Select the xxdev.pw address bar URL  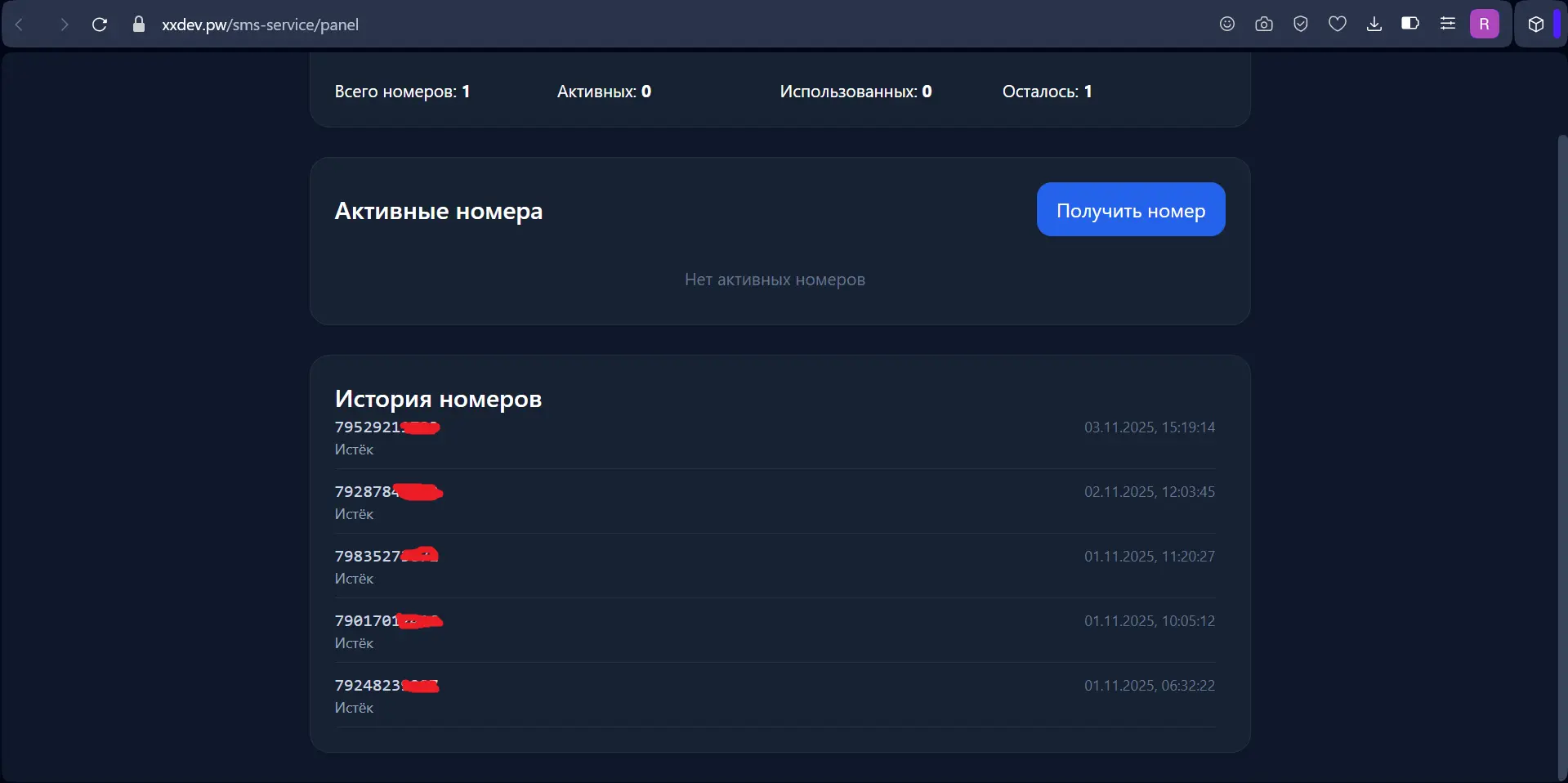tap(260, 25)
